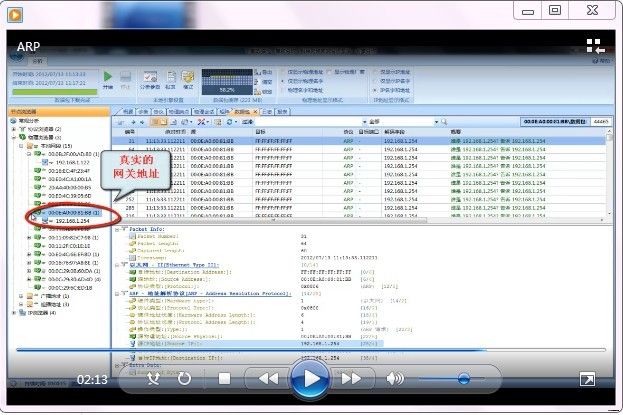Click the export icon beside buffer map
Image resolution: width=623 pixels, height=415 pixels.
[257, 72]
